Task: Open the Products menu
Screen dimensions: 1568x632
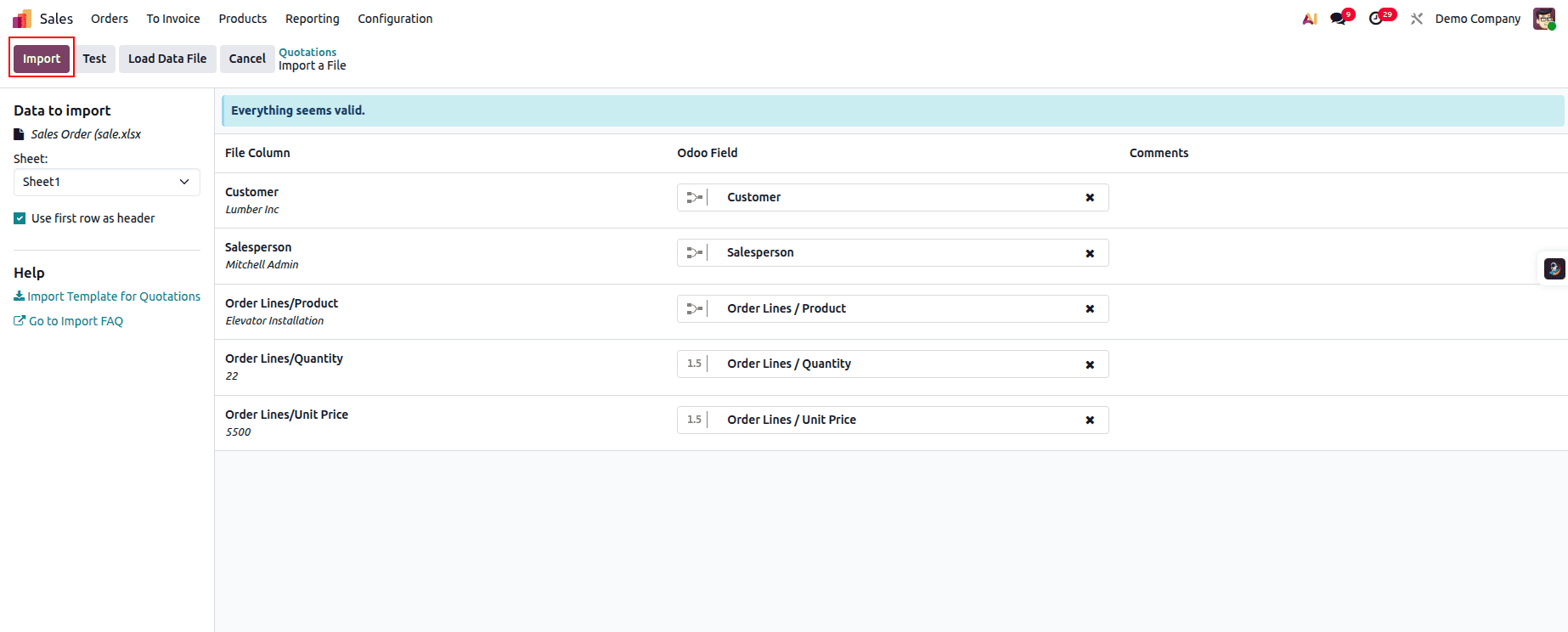Action: click(x=243, y=19)
